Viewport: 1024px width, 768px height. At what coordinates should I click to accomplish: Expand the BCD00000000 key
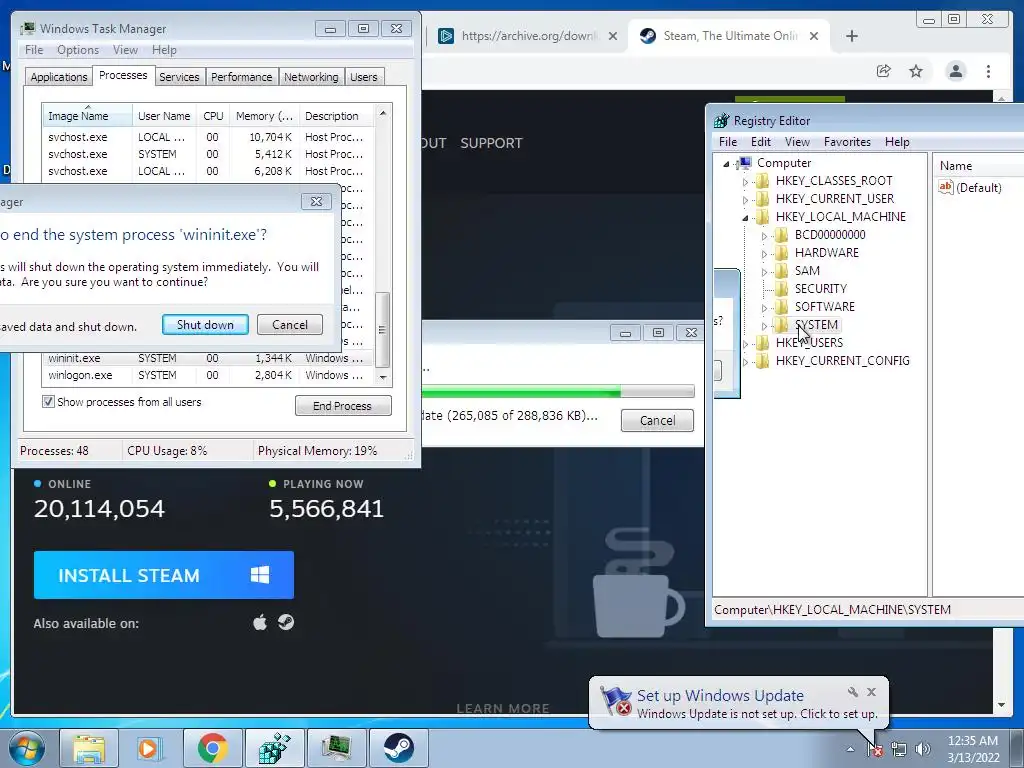click(x=764, y=236)
